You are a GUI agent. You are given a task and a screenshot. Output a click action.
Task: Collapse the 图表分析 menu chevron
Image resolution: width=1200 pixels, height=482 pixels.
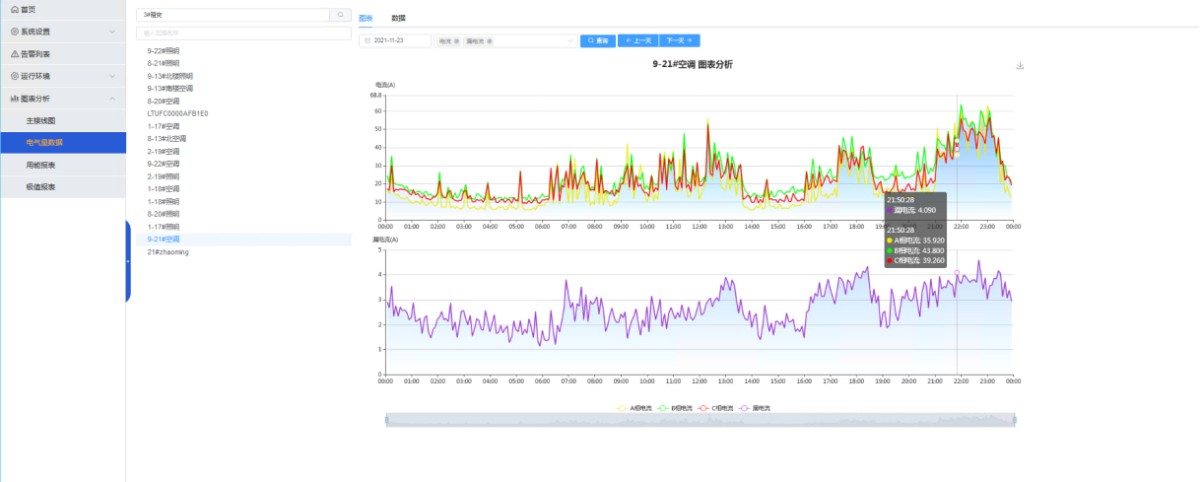(x=112, y=98)
